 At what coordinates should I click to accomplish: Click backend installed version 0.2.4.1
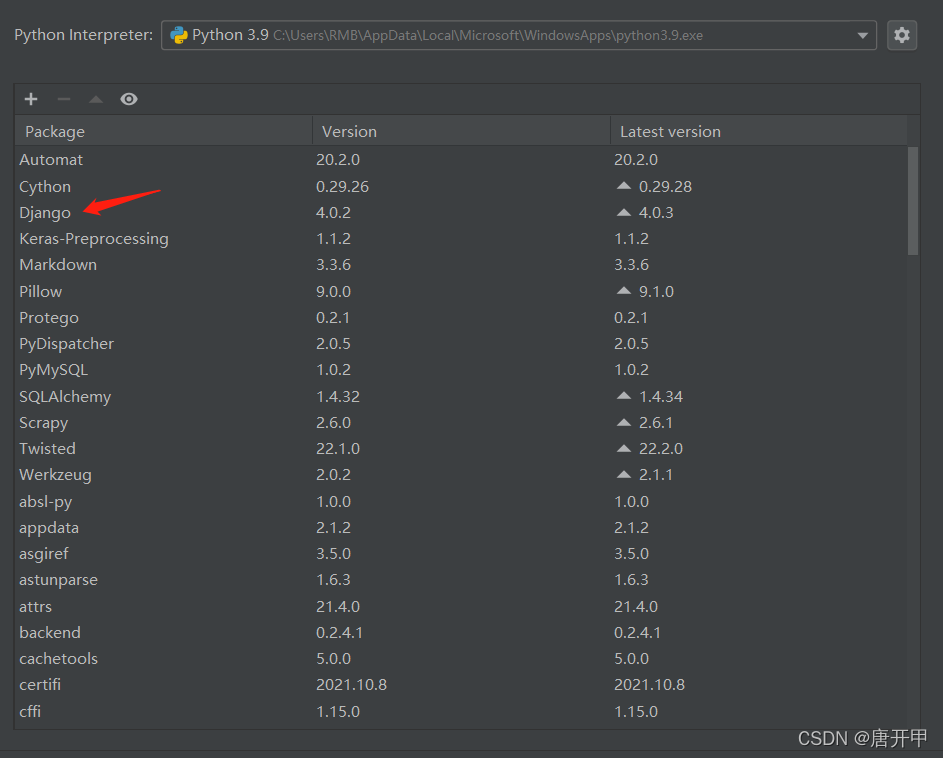340,633
